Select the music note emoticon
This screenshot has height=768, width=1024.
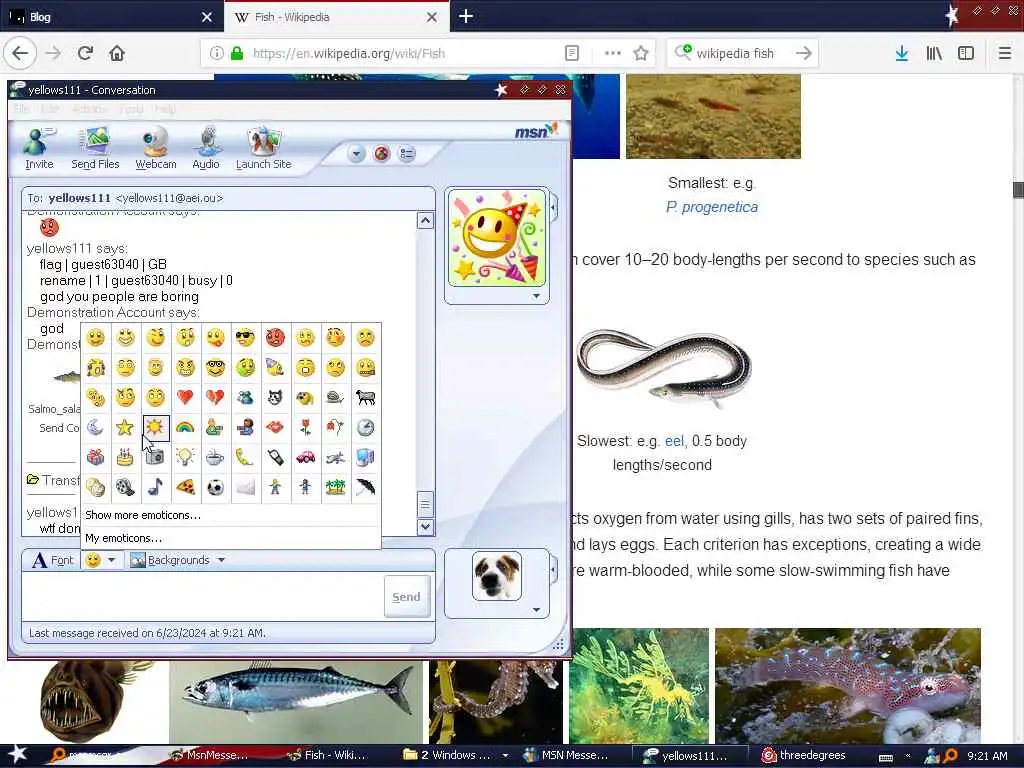[x=155, y=487]
